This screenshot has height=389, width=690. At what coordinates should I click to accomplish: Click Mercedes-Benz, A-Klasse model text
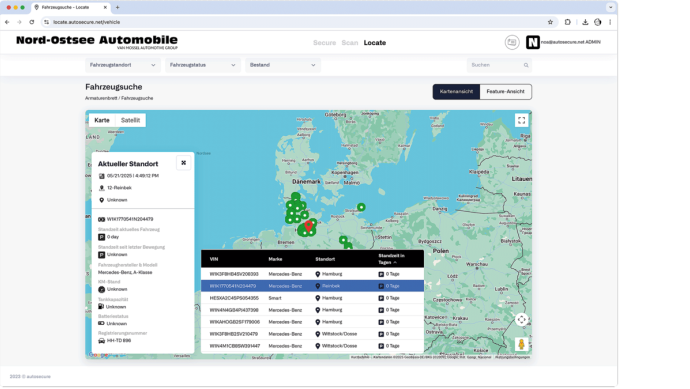(125, 272)
